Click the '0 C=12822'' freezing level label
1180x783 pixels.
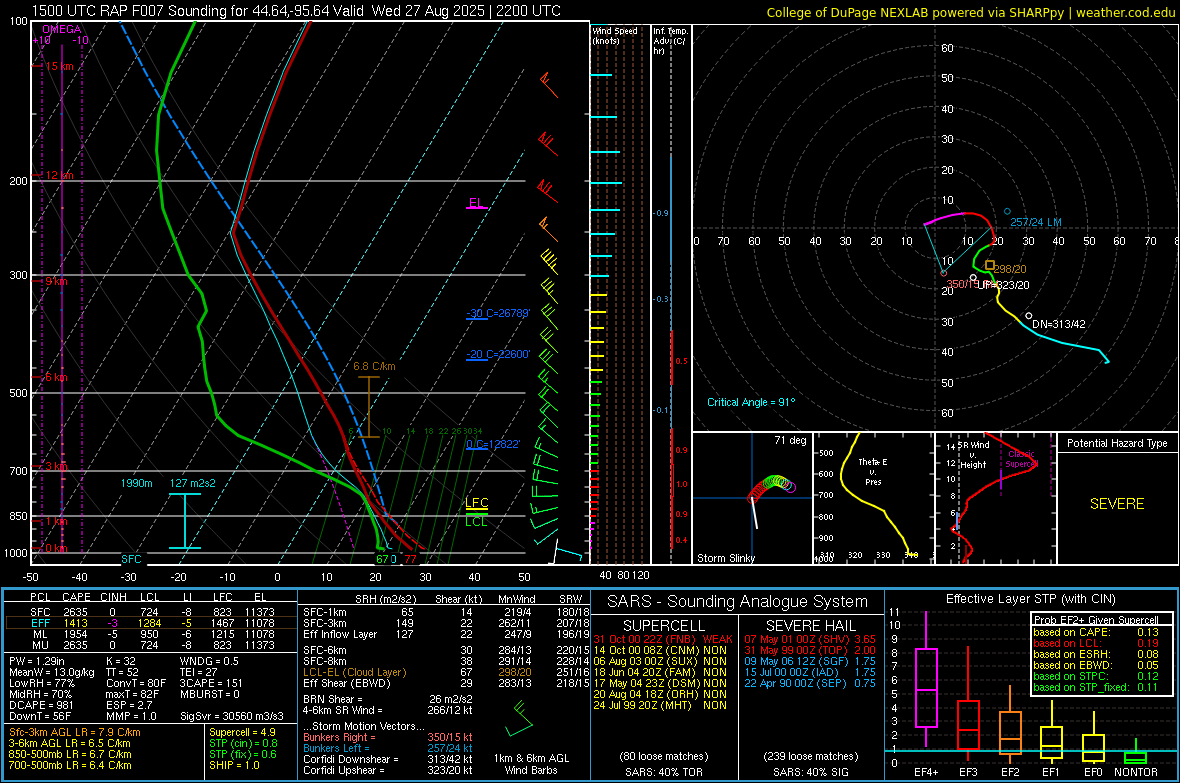pos(493,444)
